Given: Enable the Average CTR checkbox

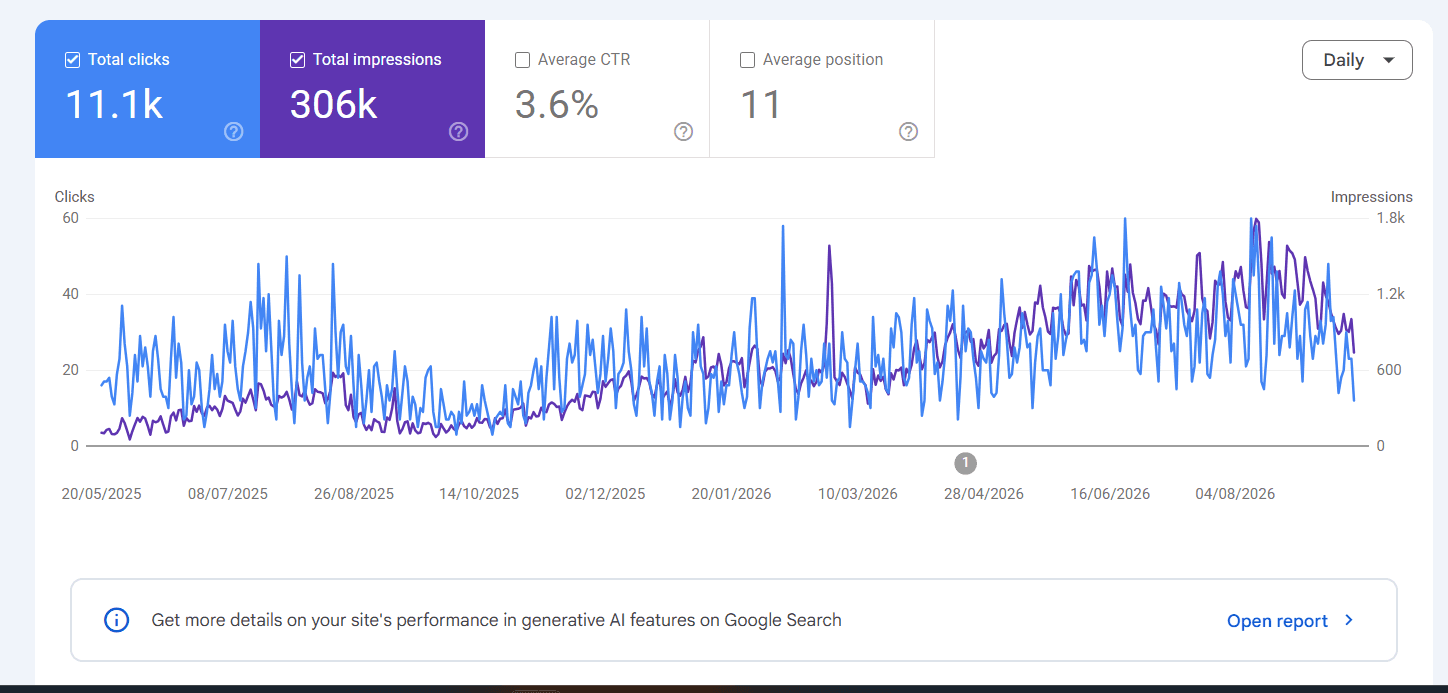Looking at the screenshot, I should pos(522,60).
